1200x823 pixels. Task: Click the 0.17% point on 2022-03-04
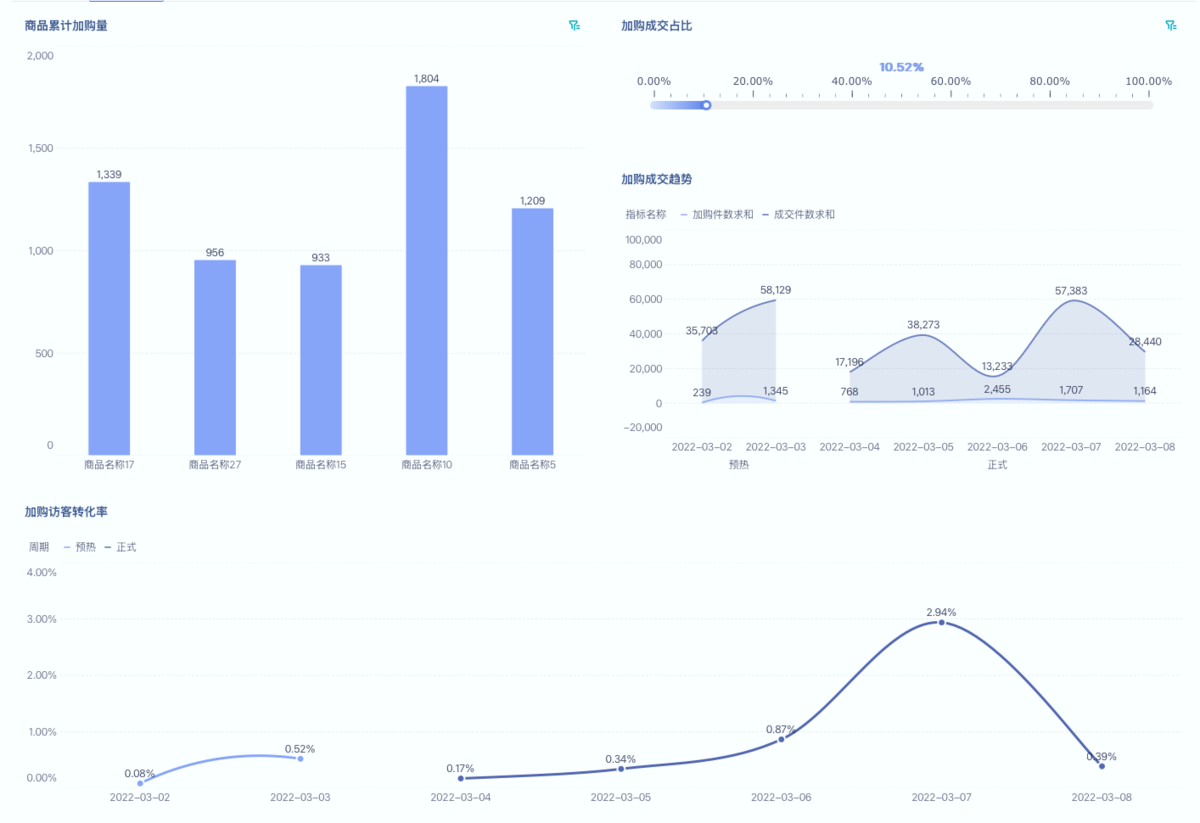461,778
